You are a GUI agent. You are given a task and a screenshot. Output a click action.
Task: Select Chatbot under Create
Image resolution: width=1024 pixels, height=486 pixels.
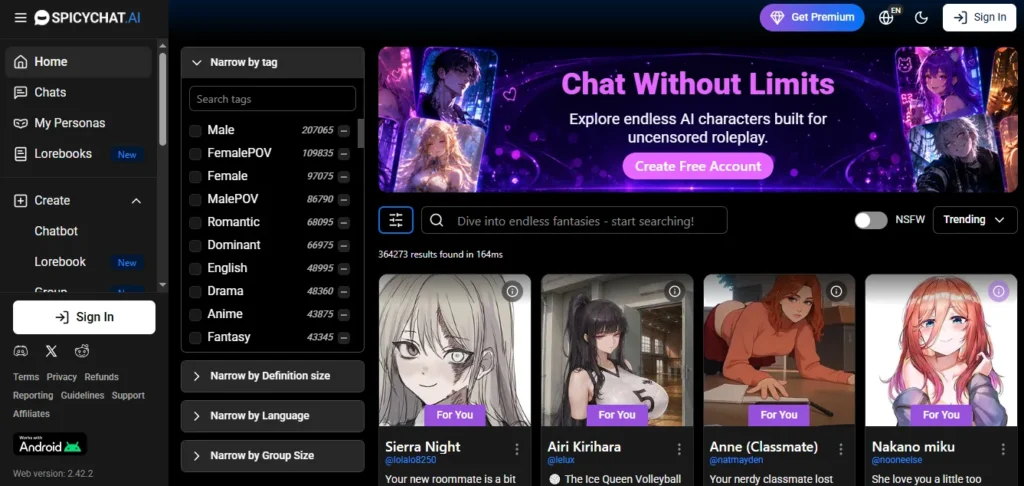tap(56, 231)
